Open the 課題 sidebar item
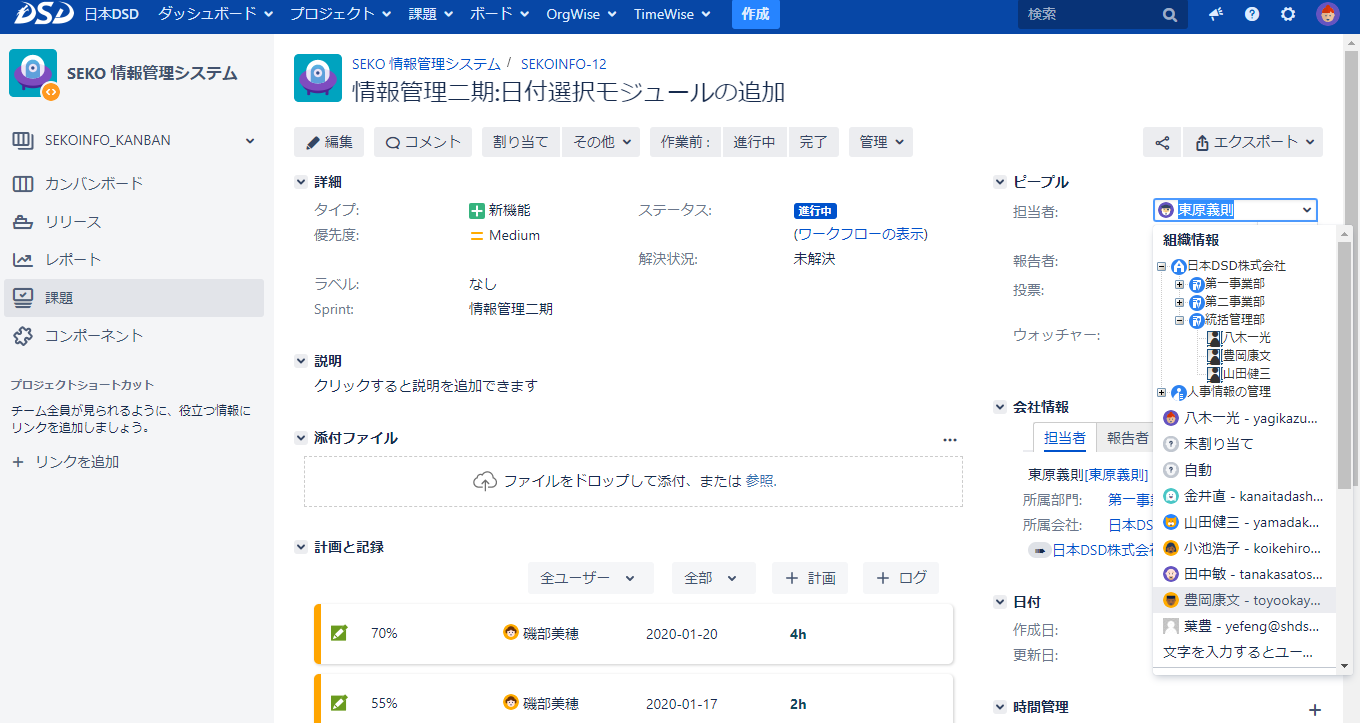1360x723 pixels. coord(136,298)
